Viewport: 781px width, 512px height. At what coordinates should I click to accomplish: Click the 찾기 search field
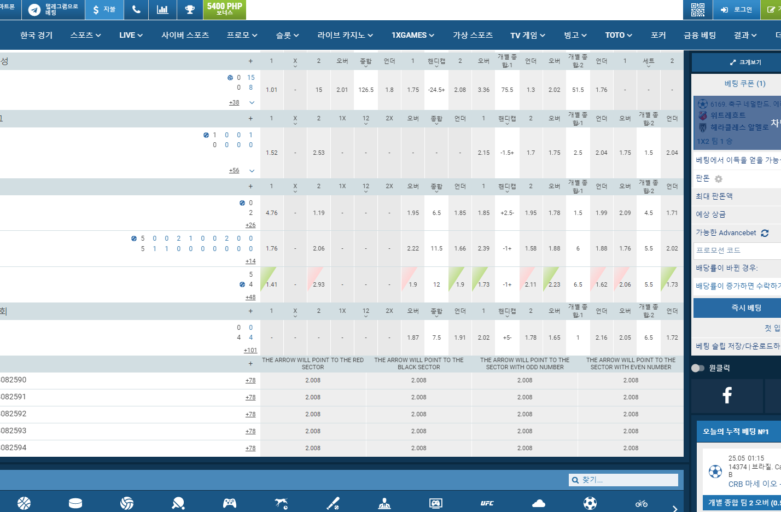tap(623, 480)
